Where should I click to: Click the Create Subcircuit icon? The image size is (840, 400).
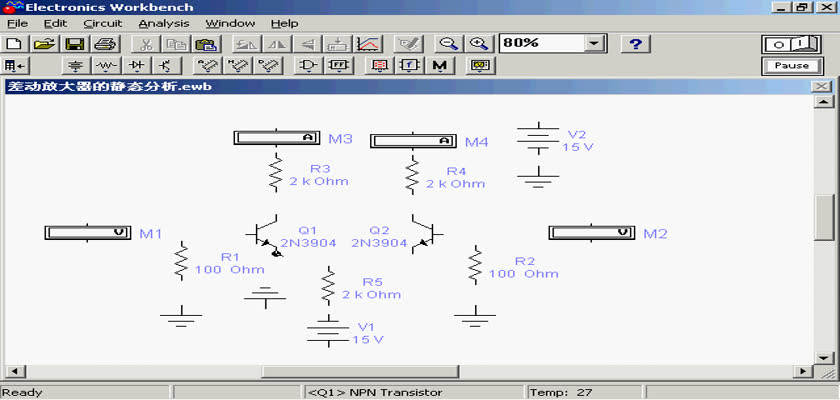point(338,44)
